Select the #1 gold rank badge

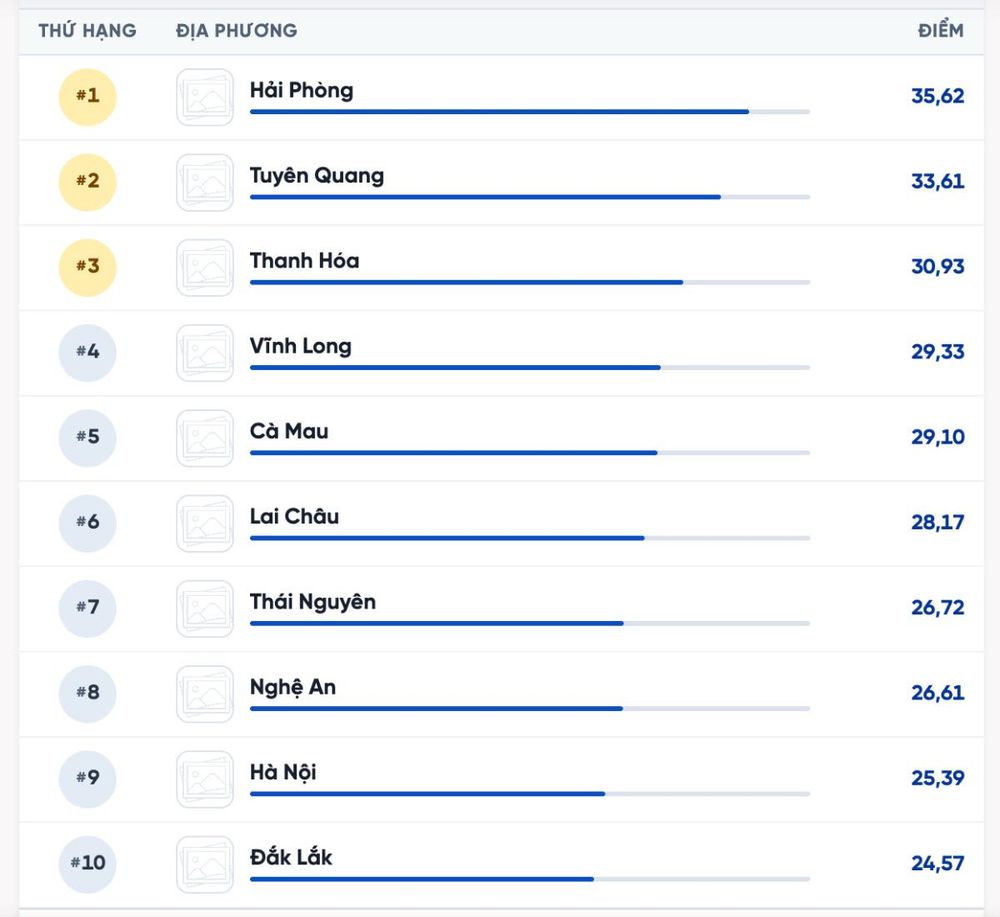pos(87,97)
